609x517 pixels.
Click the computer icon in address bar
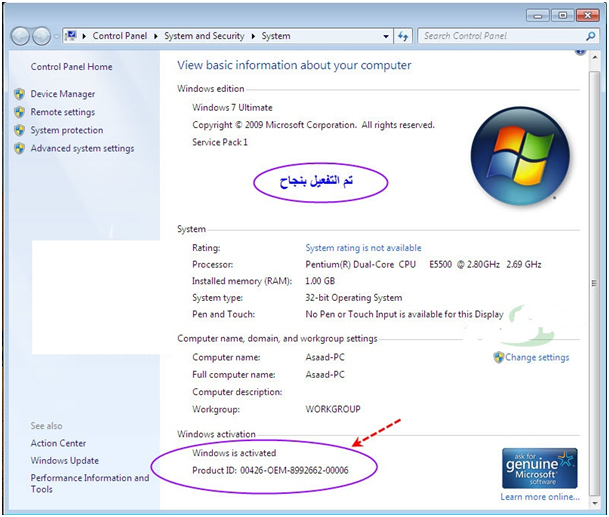(71, 36)
